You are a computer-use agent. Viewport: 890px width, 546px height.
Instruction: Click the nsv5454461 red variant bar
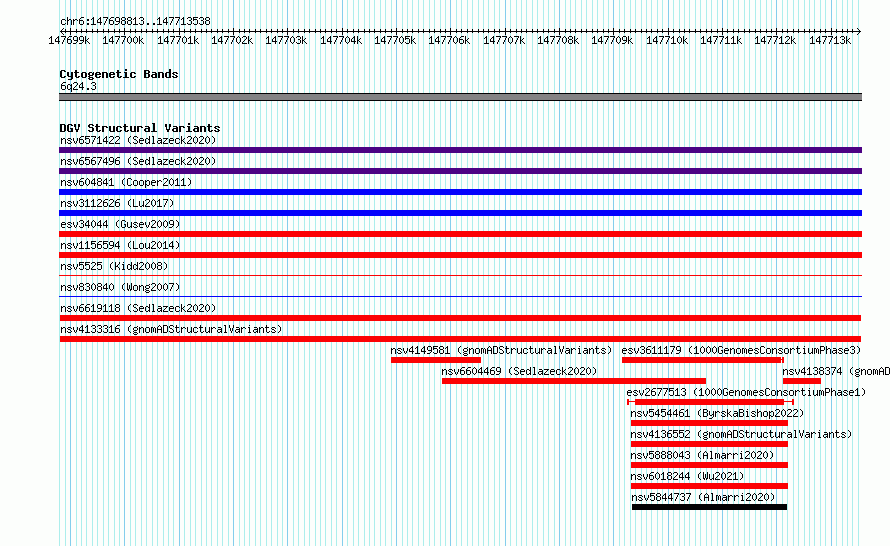click(x=709, y=423)
